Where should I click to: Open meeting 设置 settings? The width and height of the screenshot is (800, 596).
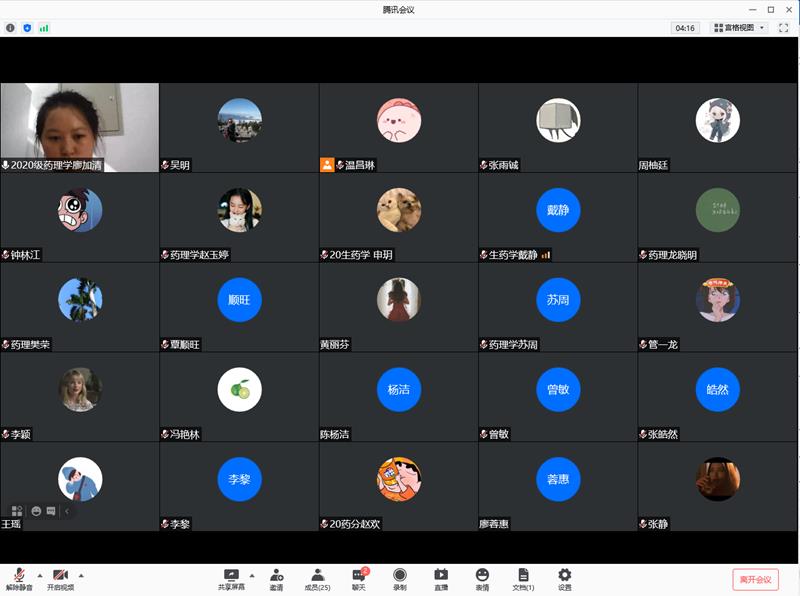565,578
